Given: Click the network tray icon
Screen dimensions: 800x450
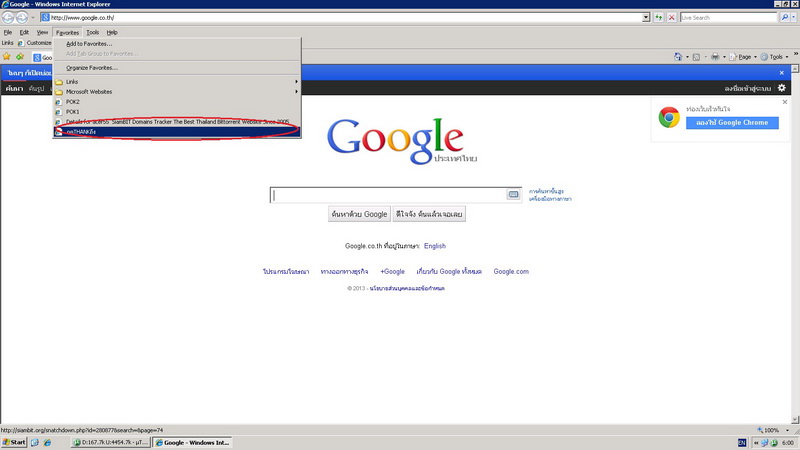Looking at the screenshot, I should [765, 443].
